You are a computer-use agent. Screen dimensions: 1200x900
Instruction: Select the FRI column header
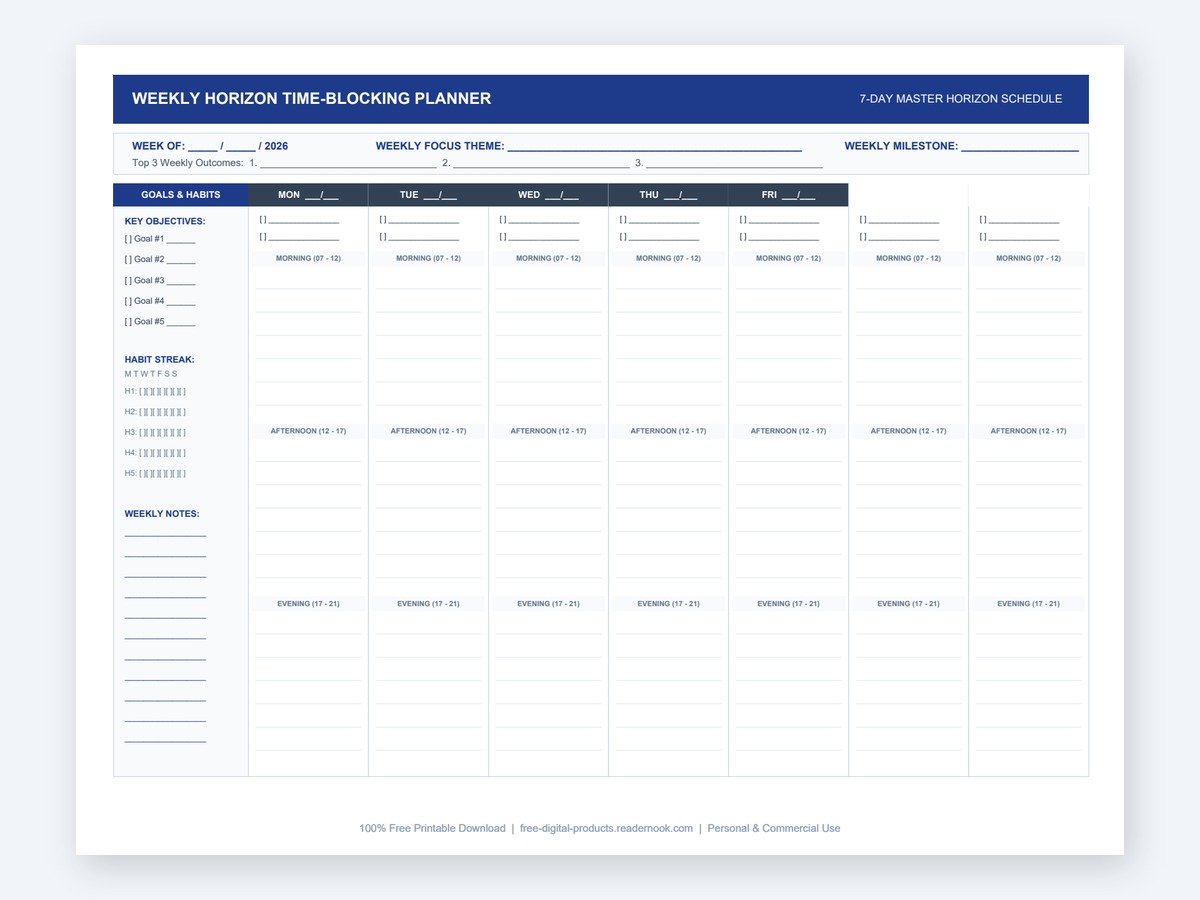[788, 195]
